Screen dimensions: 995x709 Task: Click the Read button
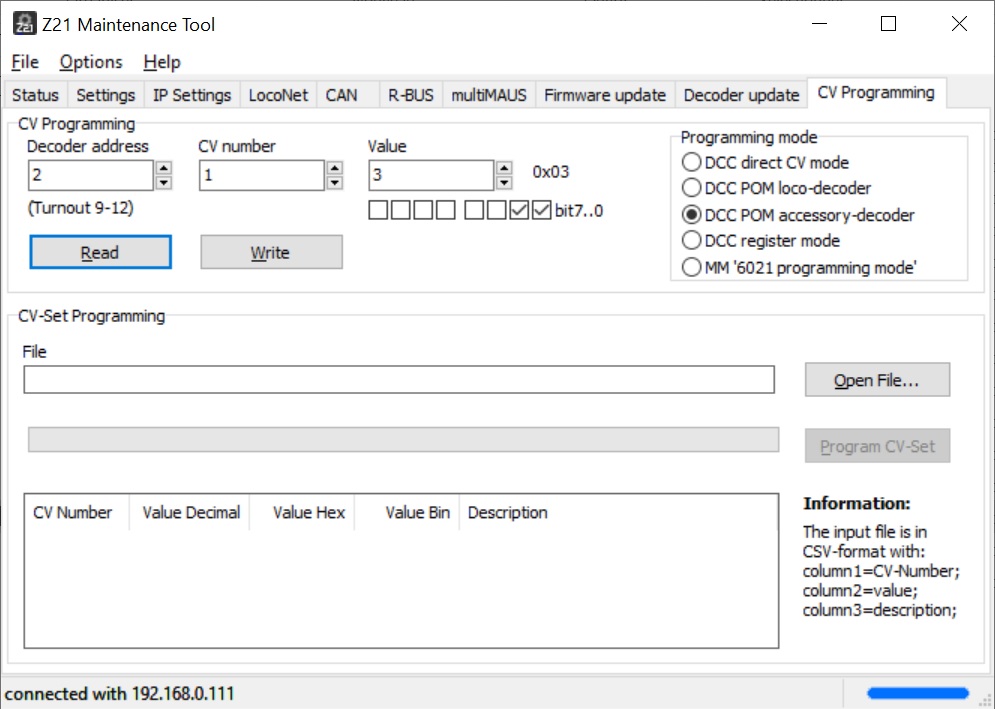click(x=100, y=252)
